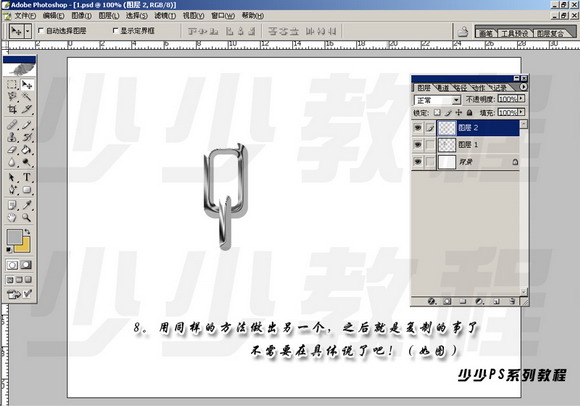Select the Move tool in toolbox
The height and width of the screenshot is (406, 580).
27,85
